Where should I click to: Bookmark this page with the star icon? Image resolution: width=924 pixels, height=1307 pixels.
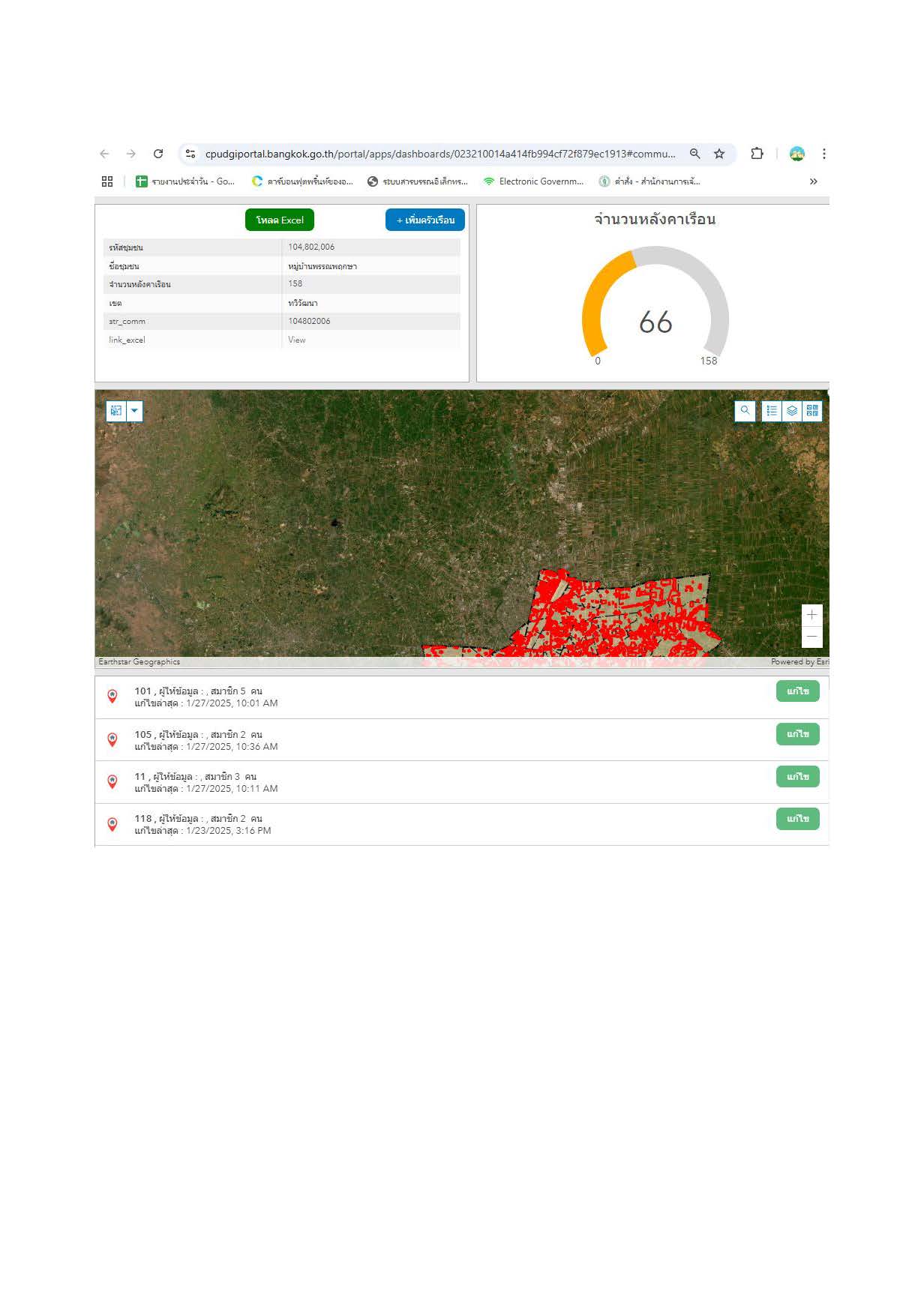[719, 154]
